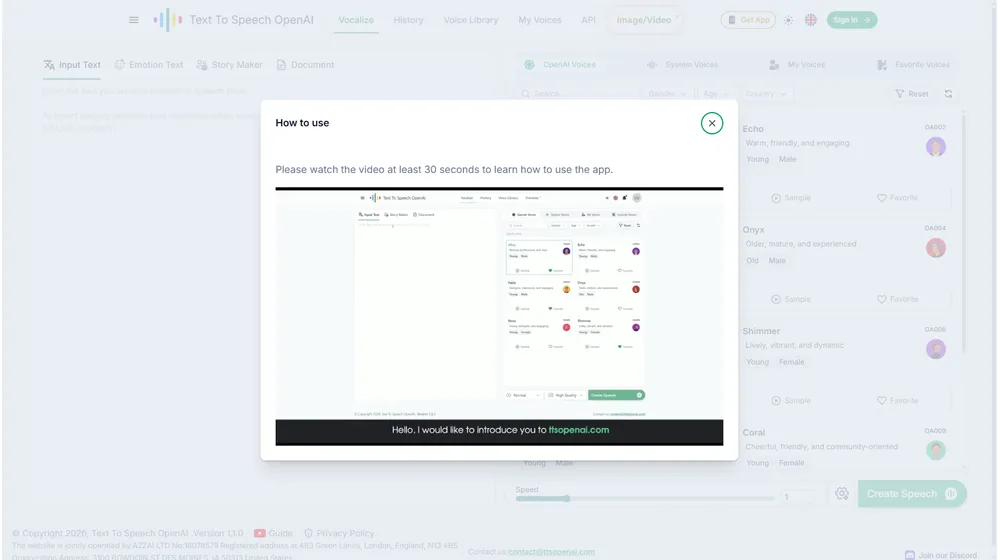The width and height of the screenshot is (1000, 560).
Task: Click the Echo voice name
Action: click(753, 129)
